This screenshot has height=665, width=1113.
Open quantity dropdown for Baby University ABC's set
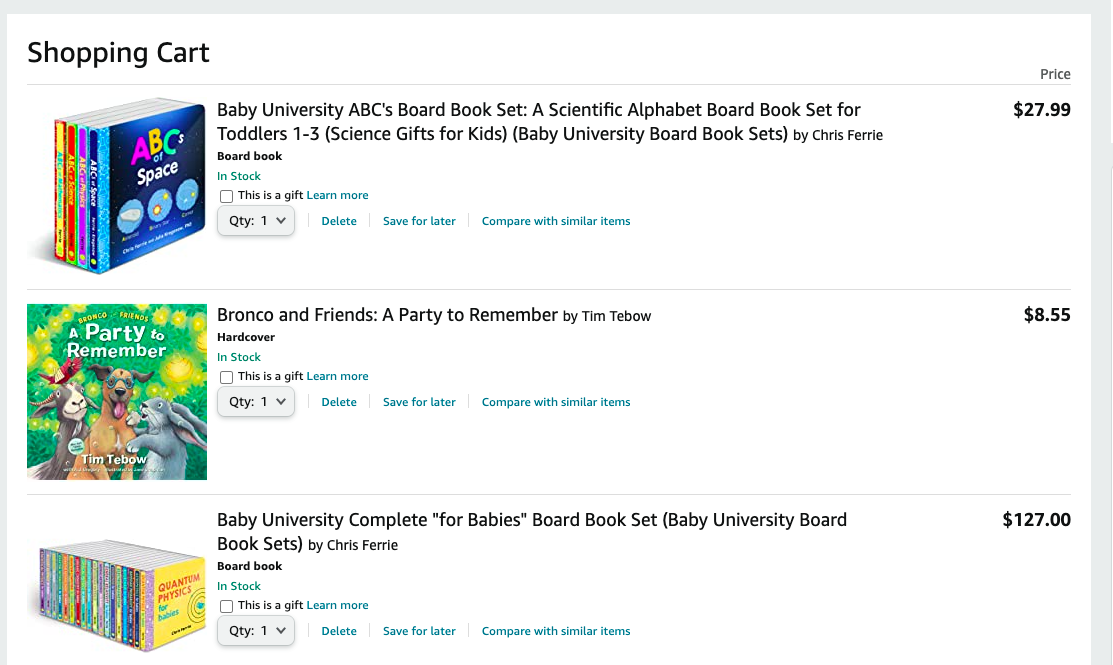256,221
